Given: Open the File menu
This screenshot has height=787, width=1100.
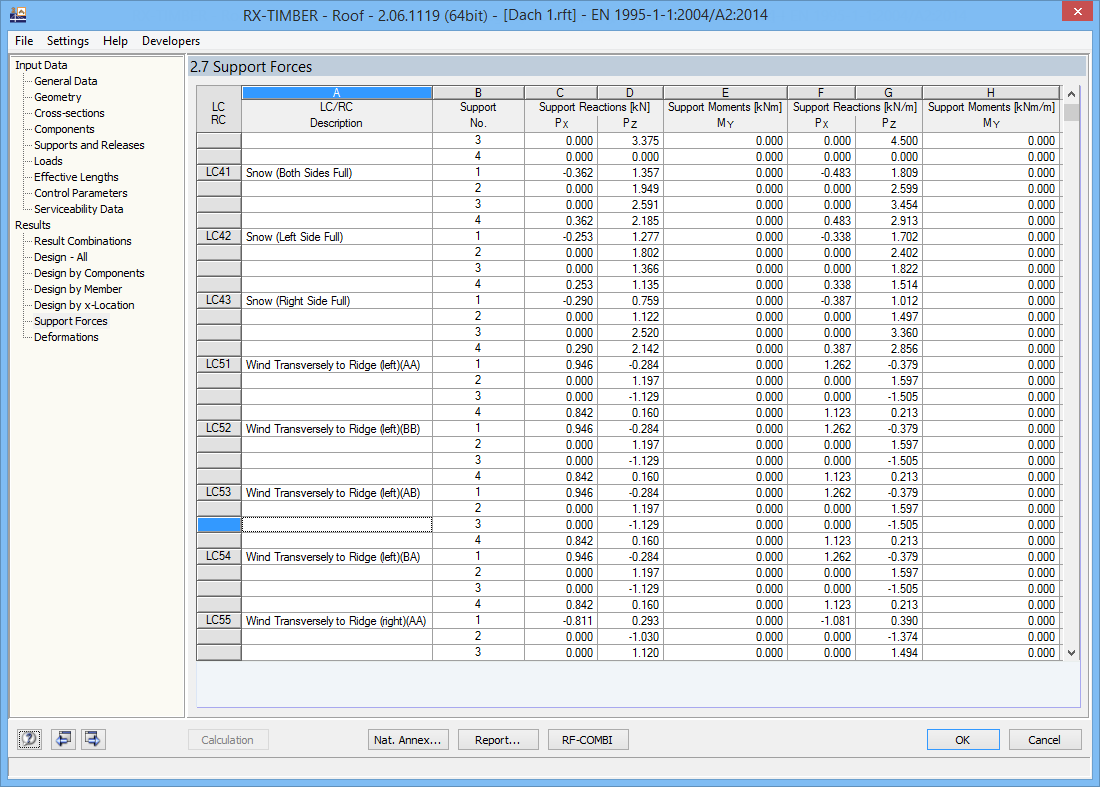Looking at the screenshot, I should [x=24, y=41].
